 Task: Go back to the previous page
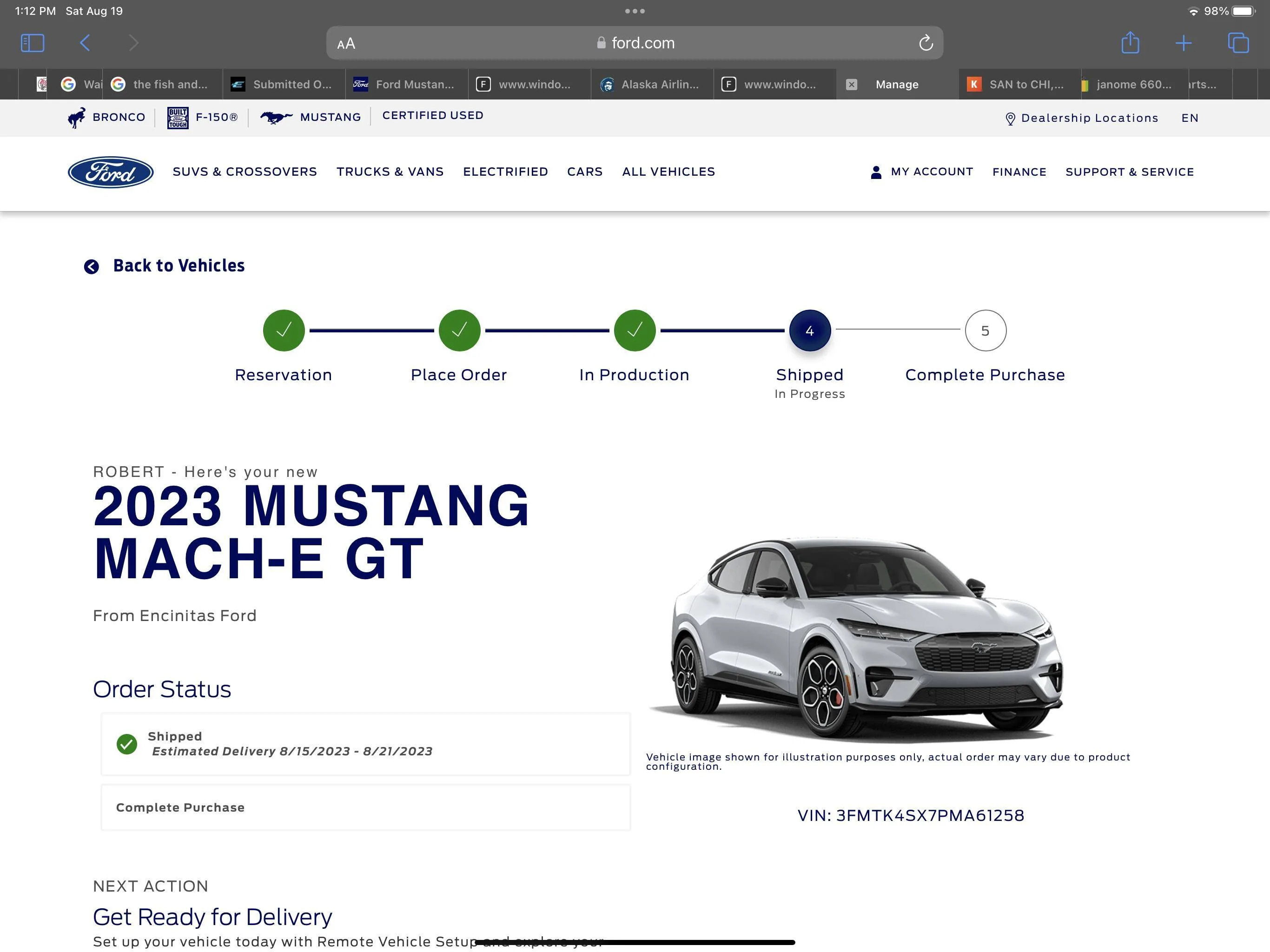pyautogui.click(x=85, y=43)
